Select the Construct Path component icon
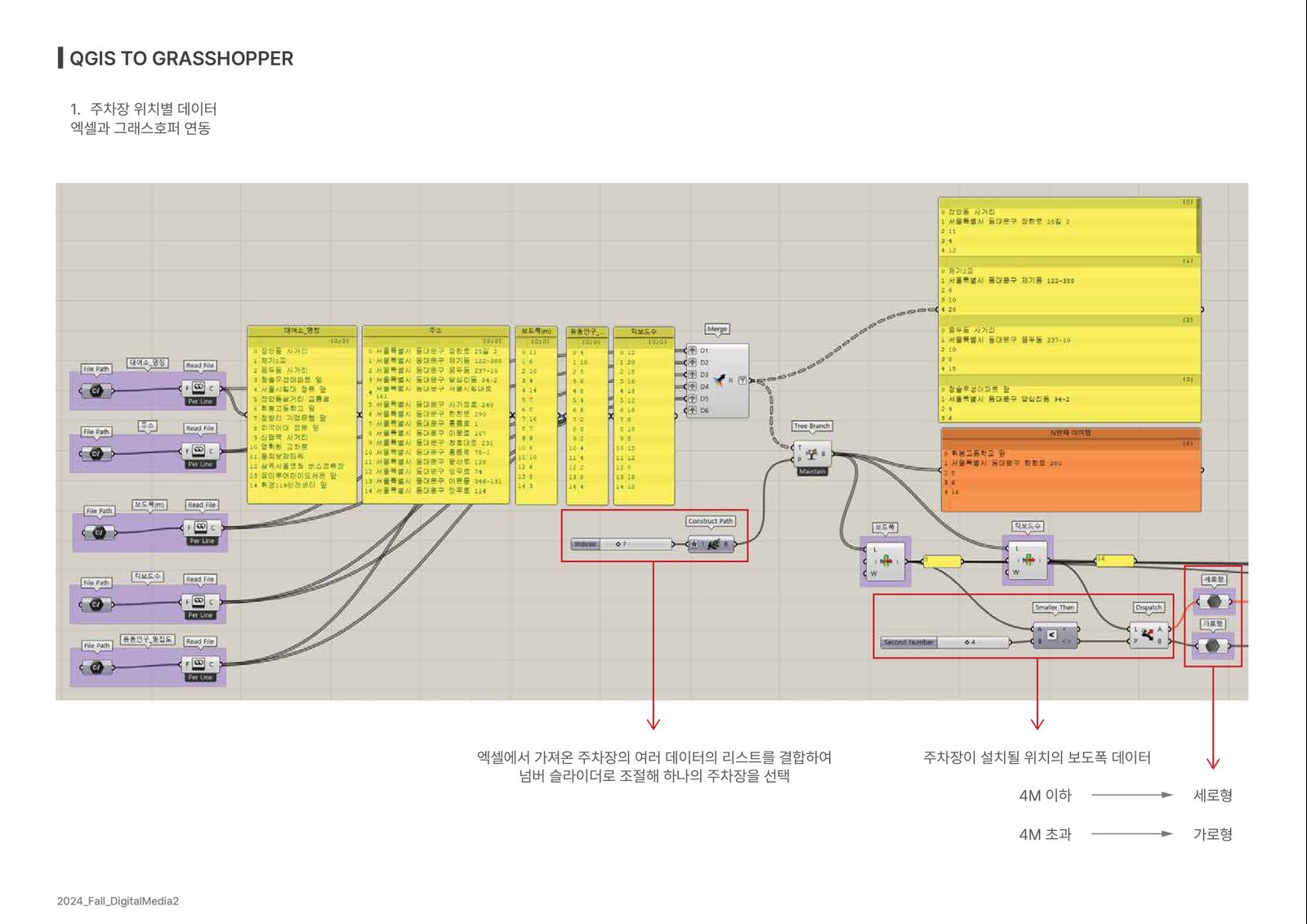The width and height of the screenshot is (1307, 924). tap(713, 544)
